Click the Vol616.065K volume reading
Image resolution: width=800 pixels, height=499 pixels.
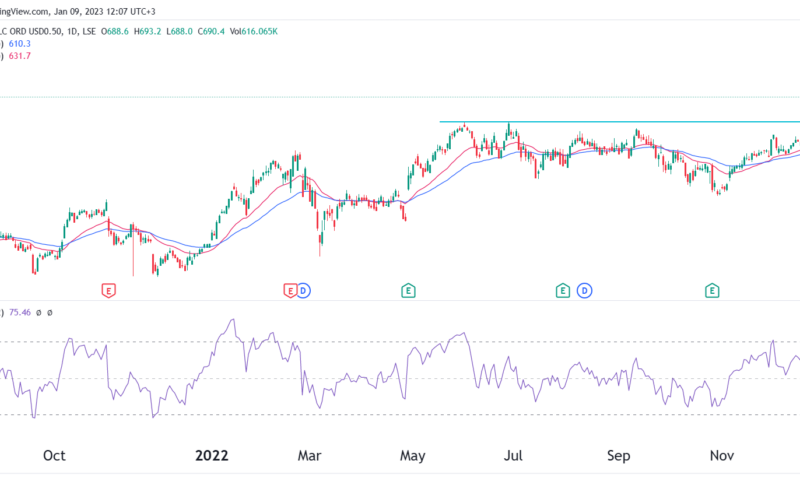pos(254,32)
